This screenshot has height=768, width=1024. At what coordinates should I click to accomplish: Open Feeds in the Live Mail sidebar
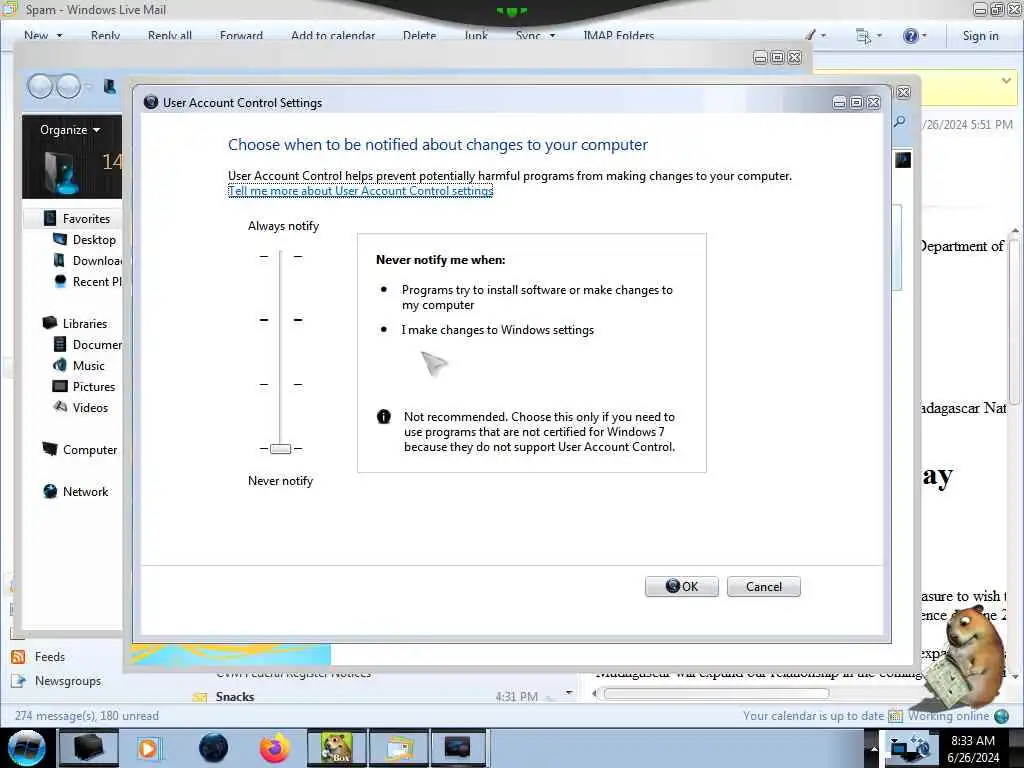[x=50, y=656]
